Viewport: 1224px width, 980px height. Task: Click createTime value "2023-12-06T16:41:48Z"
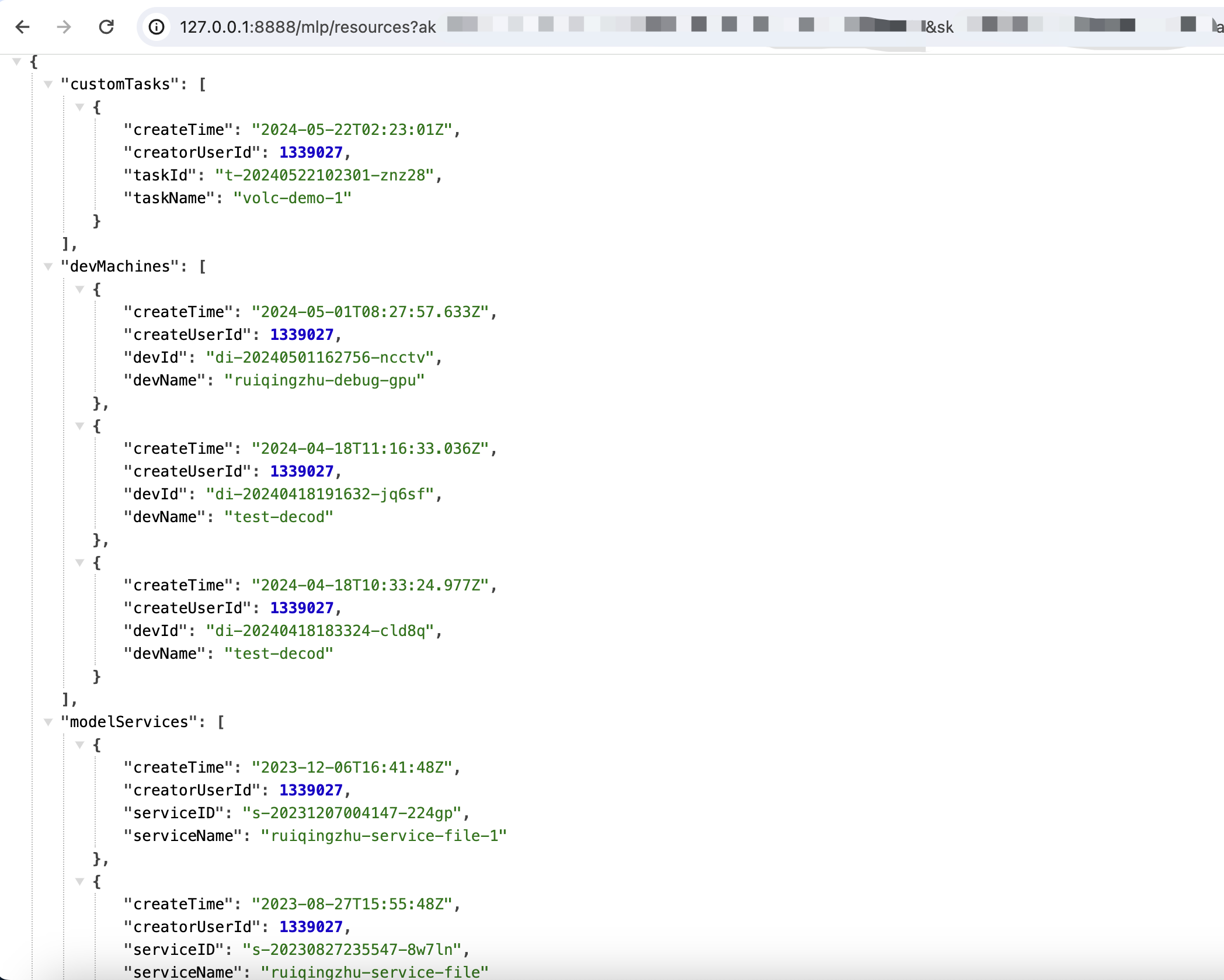pos(352,768)
